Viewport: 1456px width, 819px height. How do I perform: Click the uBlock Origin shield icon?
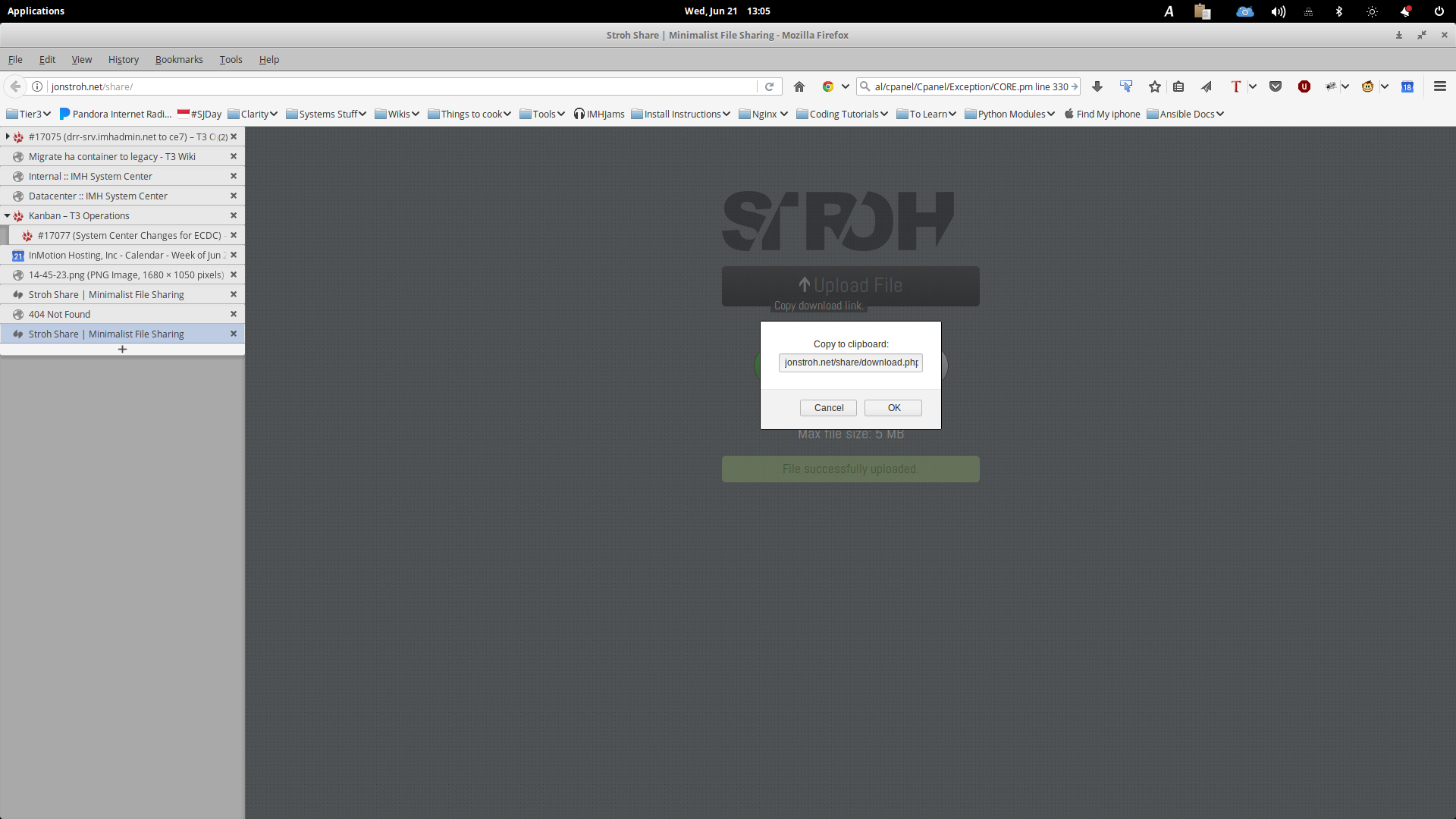click(1304, 86)
